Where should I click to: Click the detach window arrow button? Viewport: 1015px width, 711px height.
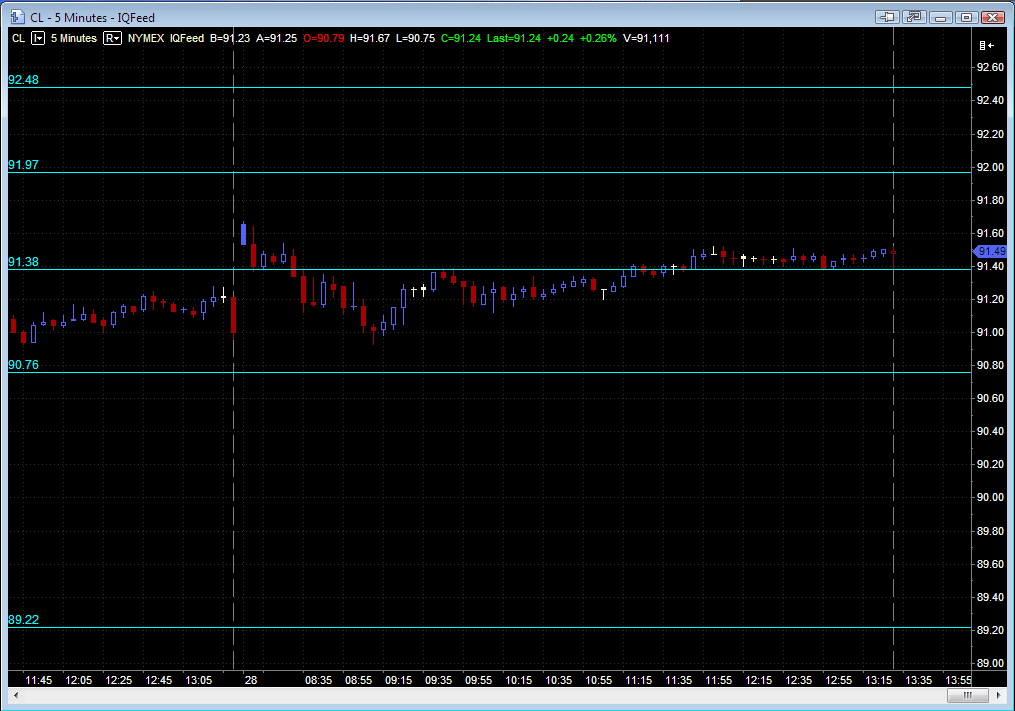point(914,17)
